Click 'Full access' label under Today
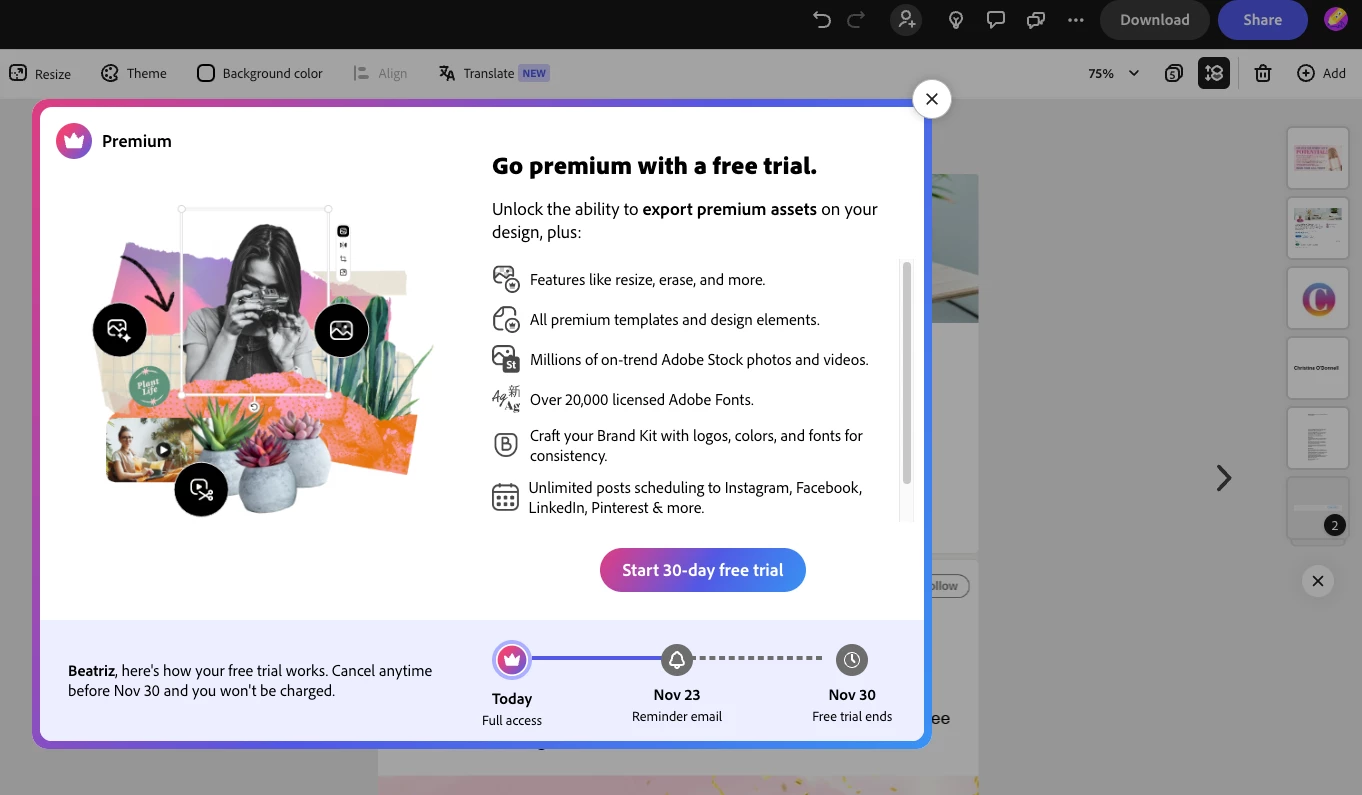 [x=512, y=720]
